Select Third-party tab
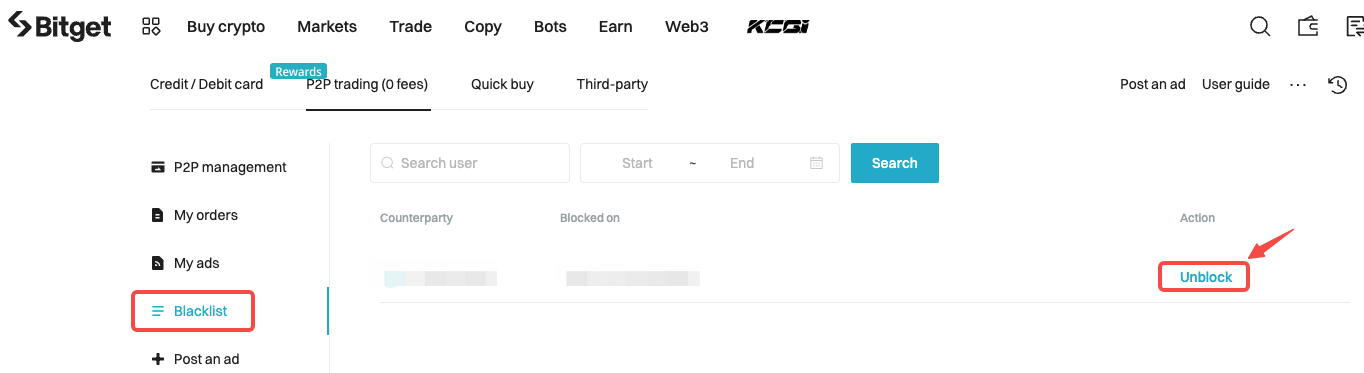Viewport: 1364px width, 373px height. [612, 84]
